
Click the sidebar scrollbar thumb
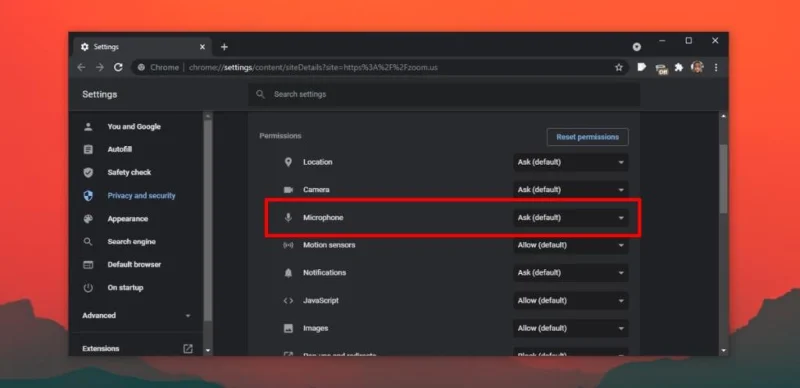pyautogui.click(x=208, y=220)
